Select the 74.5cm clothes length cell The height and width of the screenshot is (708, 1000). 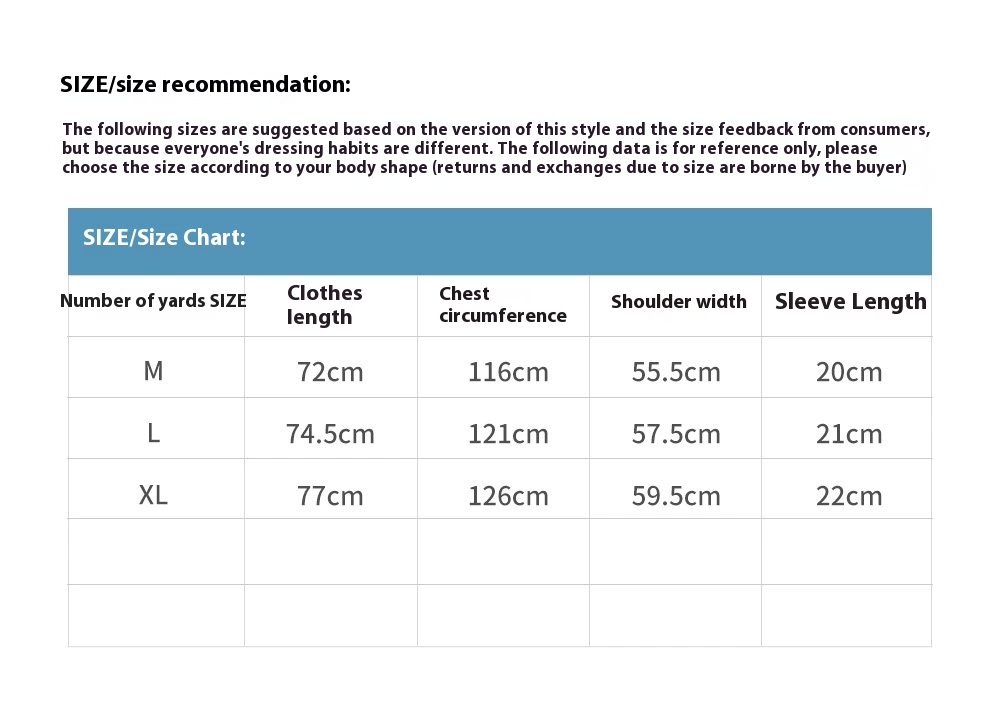(x=330, y=434)
